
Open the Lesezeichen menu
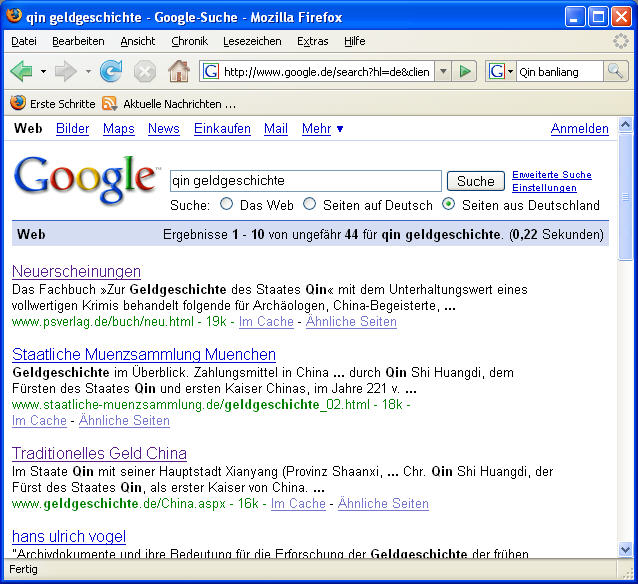(252, 41)
